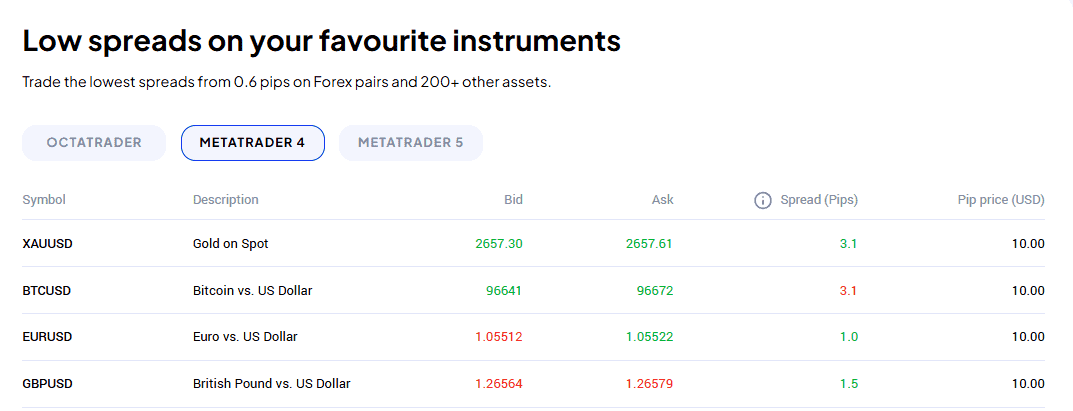
Task: Open the MetaTrader 5 tab
Action: (410, 143)
